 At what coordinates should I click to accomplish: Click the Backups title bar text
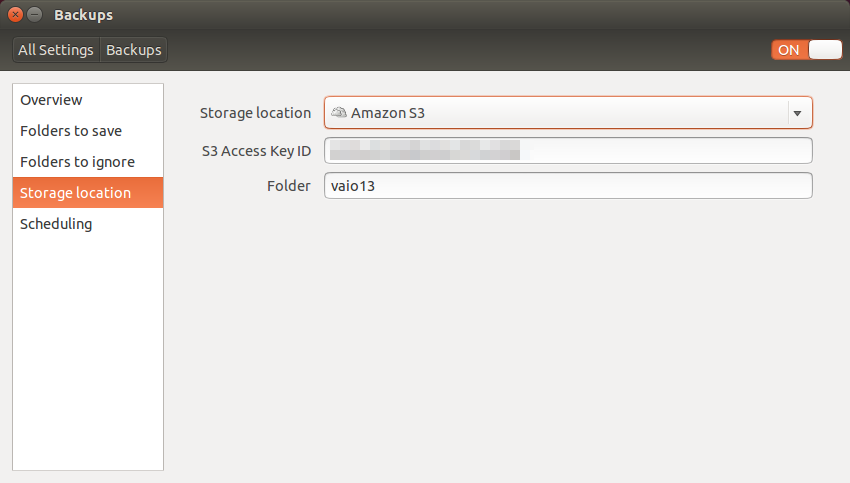point(83,15)
